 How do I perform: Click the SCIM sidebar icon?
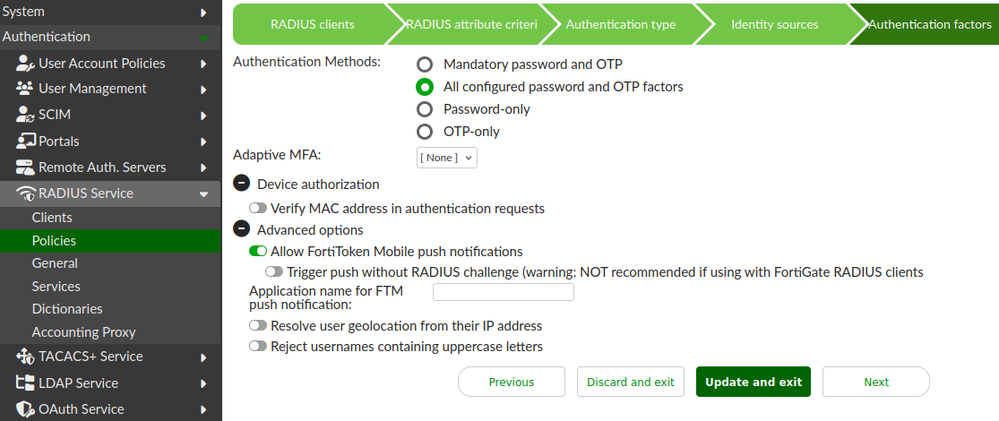pyautogui.click(x=25, y=115)
